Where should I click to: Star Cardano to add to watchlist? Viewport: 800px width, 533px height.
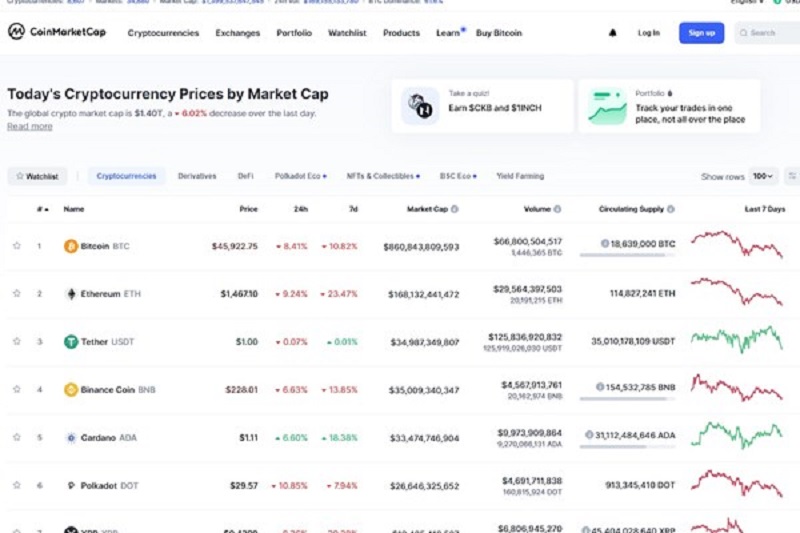tap(17, 437)
